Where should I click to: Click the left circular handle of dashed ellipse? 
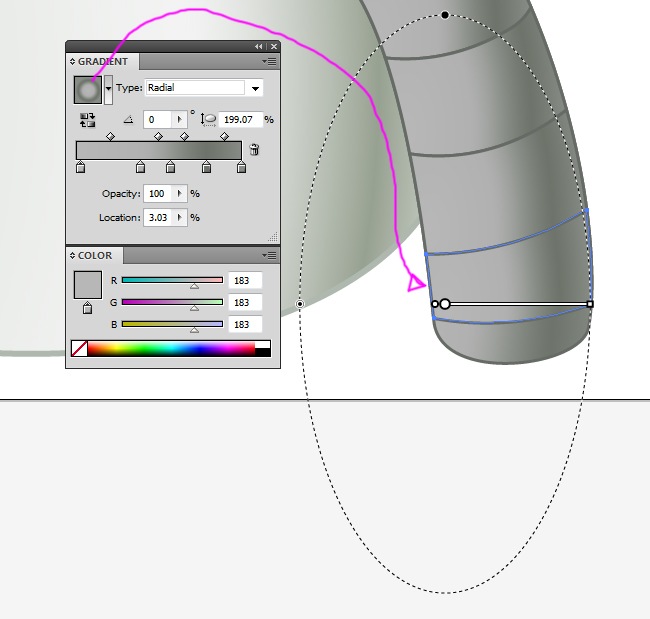click(x=300, y=304)
